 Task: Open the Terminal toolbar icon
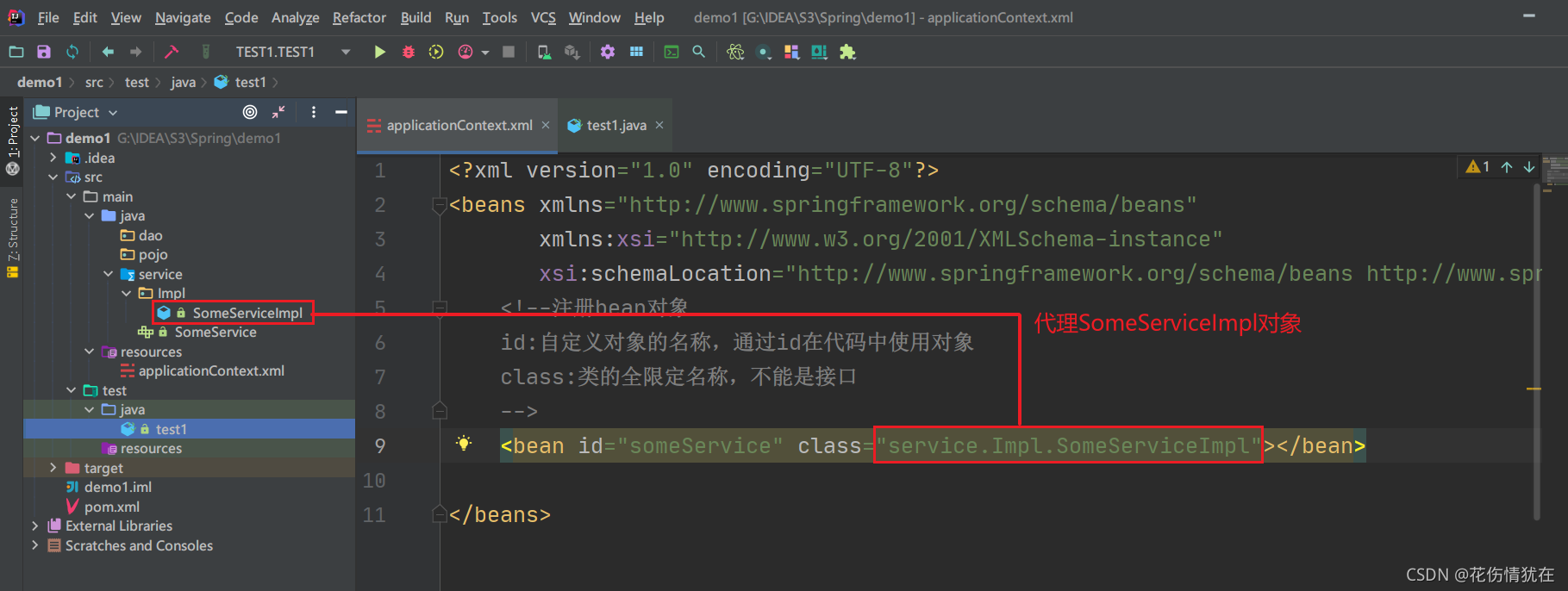click(672, 52)
